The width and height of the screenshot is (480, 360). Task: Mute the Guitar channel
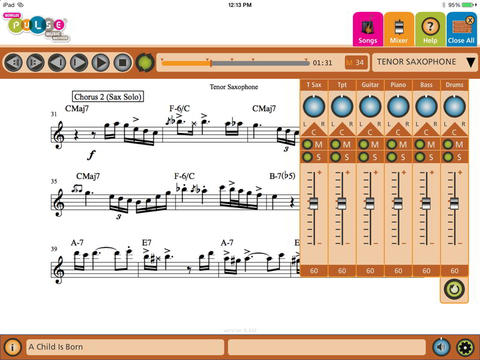tap(364, 145)
